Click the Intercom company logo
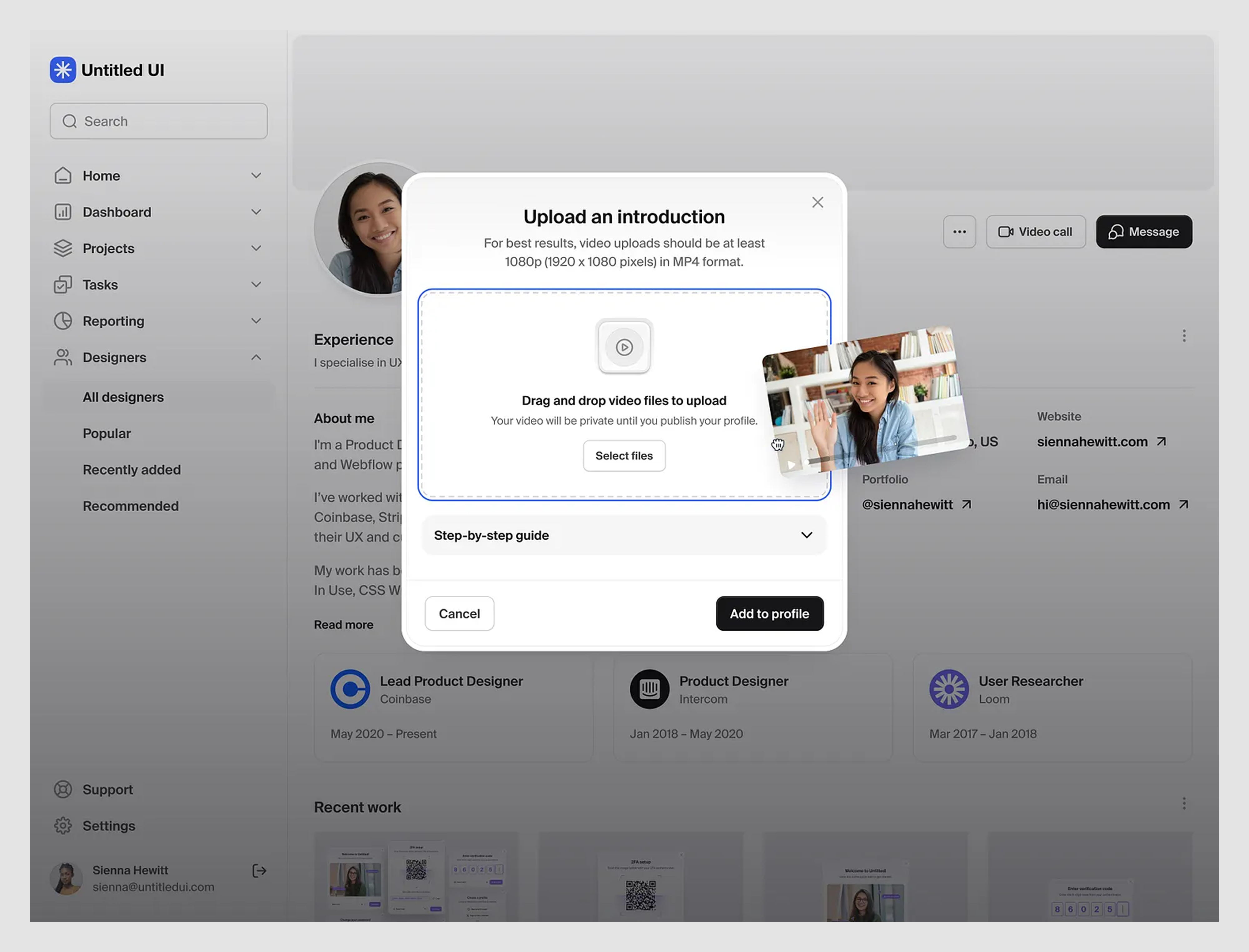Screen dimensions: 1249x952 [x=649, y=689]
